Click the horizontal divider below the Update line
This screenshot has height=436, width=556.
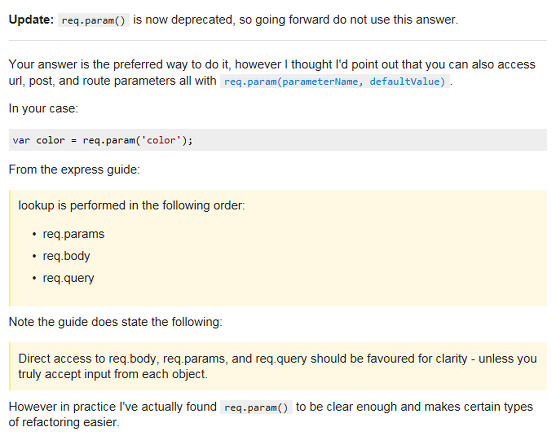278,40
